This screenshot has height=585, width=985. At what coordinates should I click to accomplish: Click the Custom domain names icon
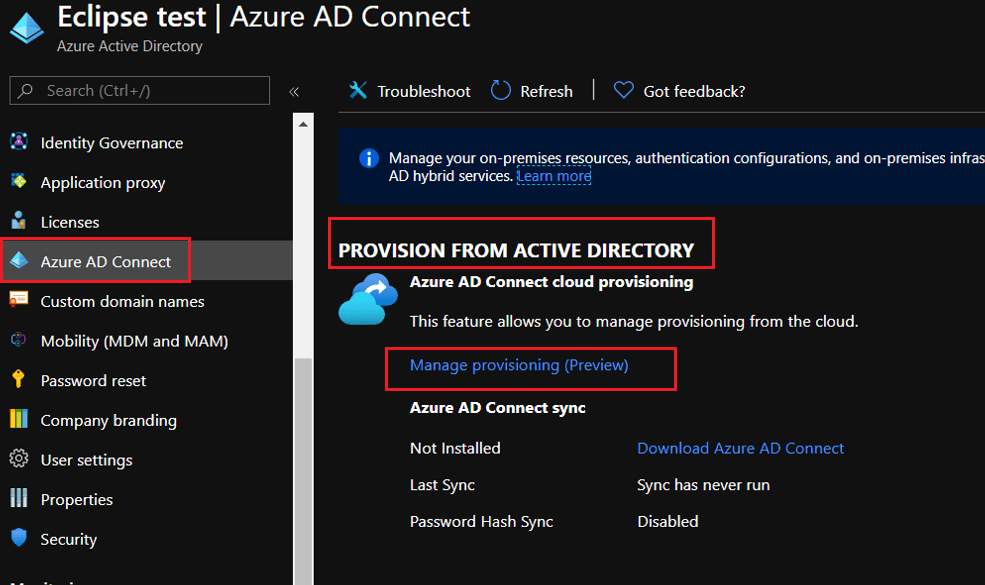pos(18,300)
